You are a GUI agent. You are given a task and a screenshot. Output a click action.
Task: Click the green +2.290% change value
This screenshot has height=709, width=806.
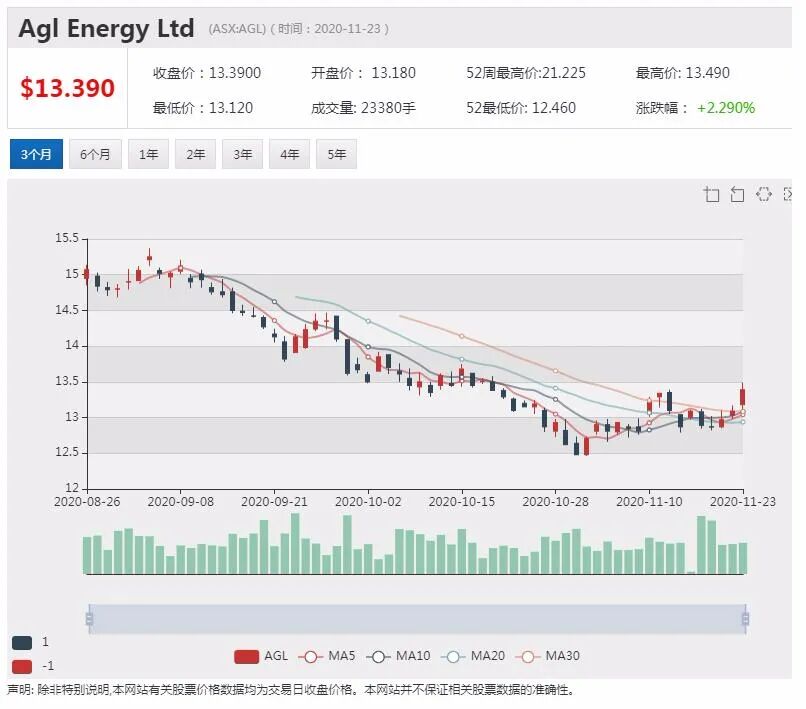pyautogui.click(x=726, y=108)
